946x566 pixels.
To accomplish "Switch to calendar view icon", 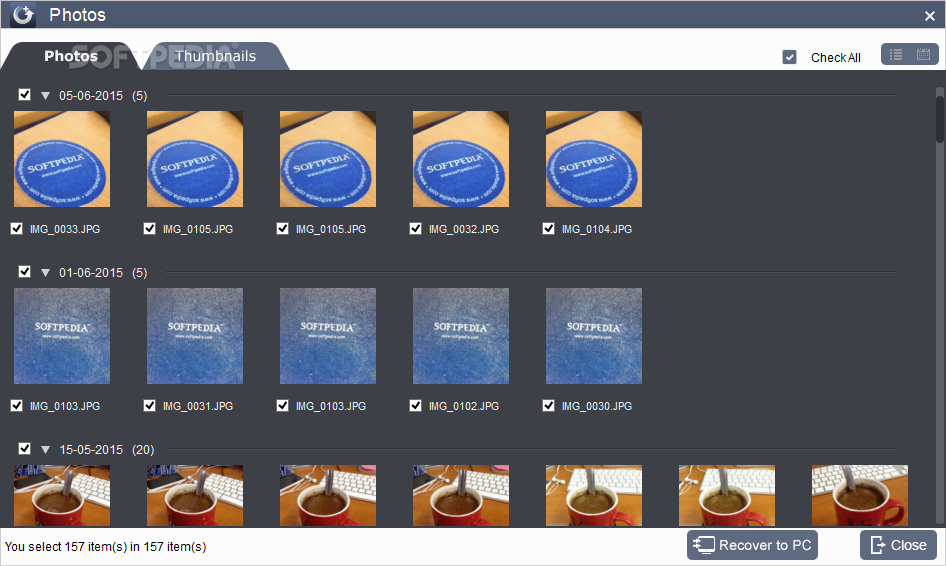I will (x=923, y=54).
